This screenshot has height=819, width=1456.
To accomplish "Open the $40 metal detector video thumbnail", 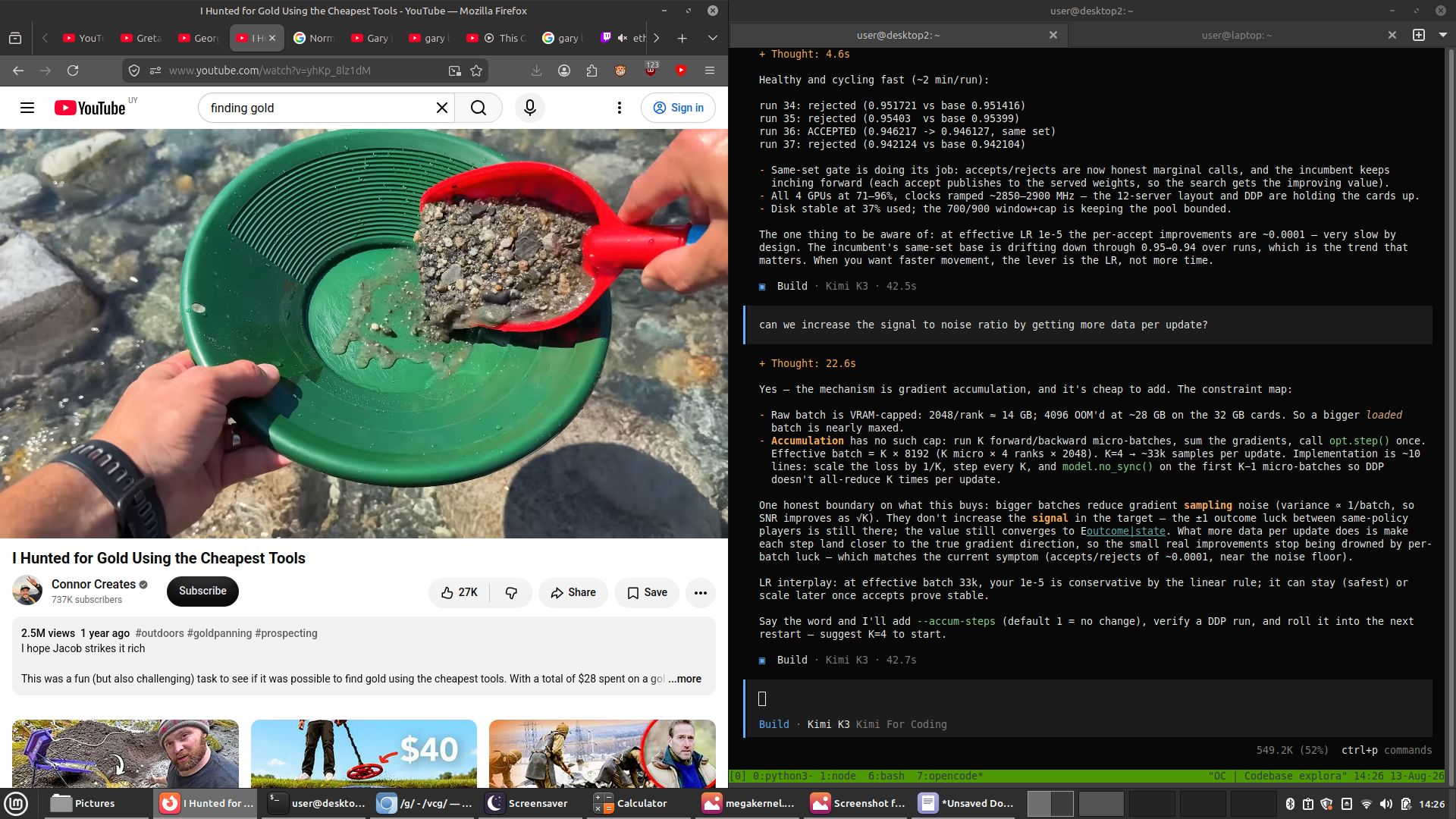I will [x=364, y=754].
